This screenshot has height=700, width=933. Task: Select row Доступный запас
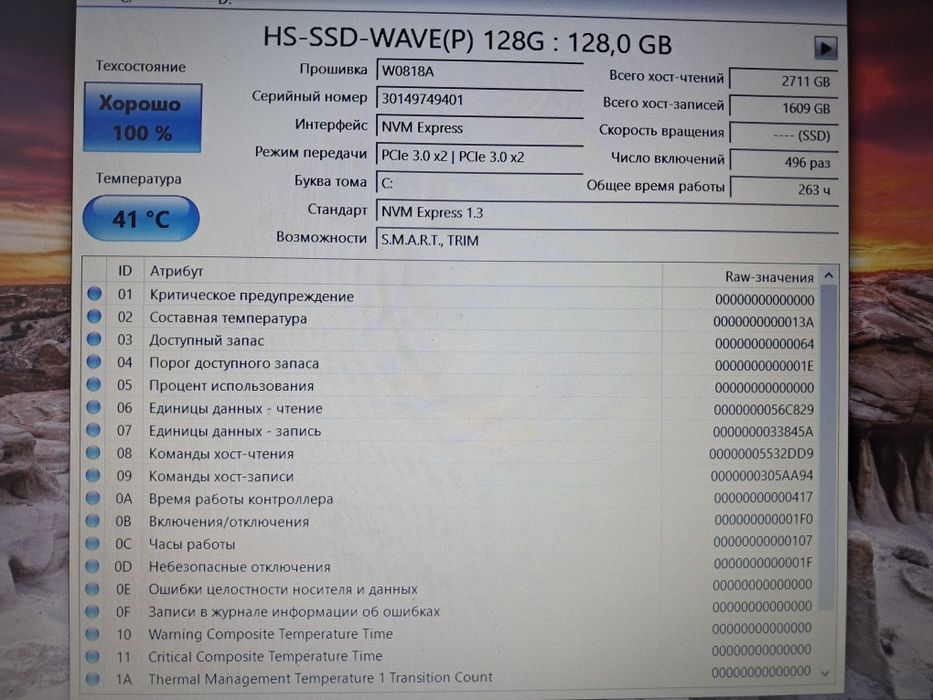(451, 341)
